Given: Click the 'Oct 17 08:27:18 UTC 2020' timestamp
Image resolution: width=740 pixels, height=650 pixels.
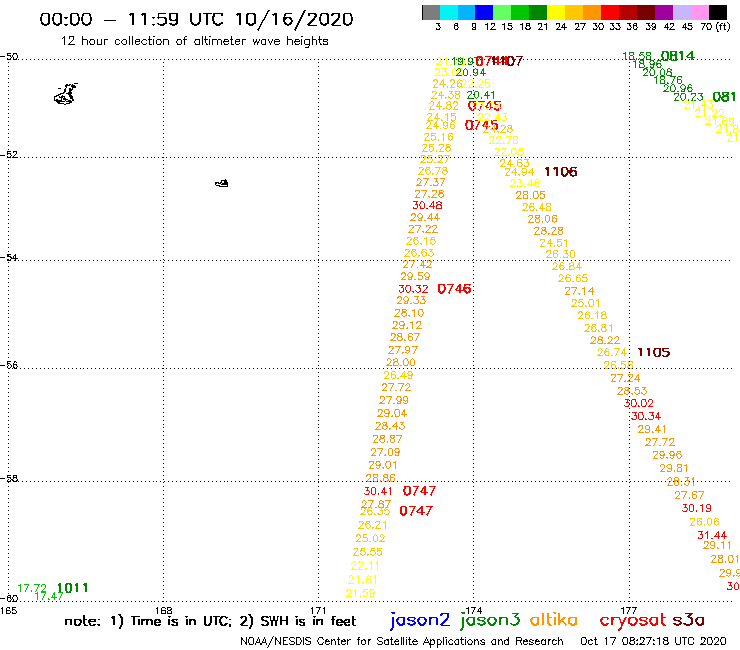Looking at the screenshot, I should click(653, 641).
